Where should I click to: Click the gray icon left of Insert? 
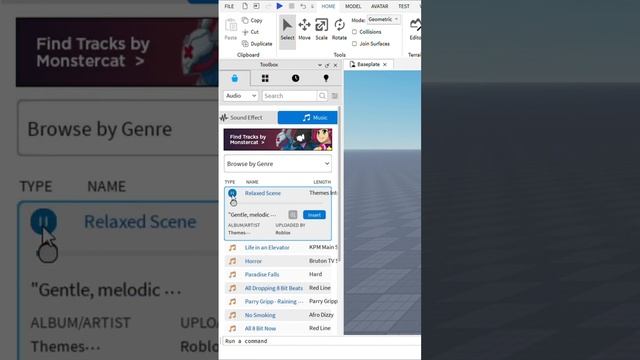pyautogui.click(x=293, y=215)
